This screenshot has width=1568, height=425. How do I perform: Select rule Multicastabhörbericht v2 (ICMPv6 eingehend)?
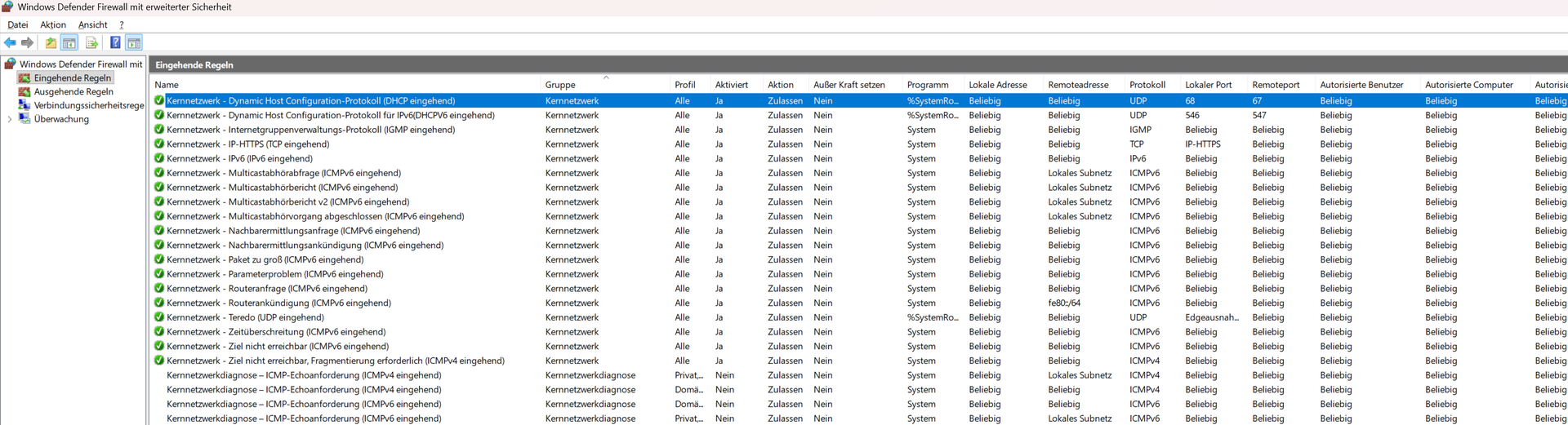pos(287,202)
